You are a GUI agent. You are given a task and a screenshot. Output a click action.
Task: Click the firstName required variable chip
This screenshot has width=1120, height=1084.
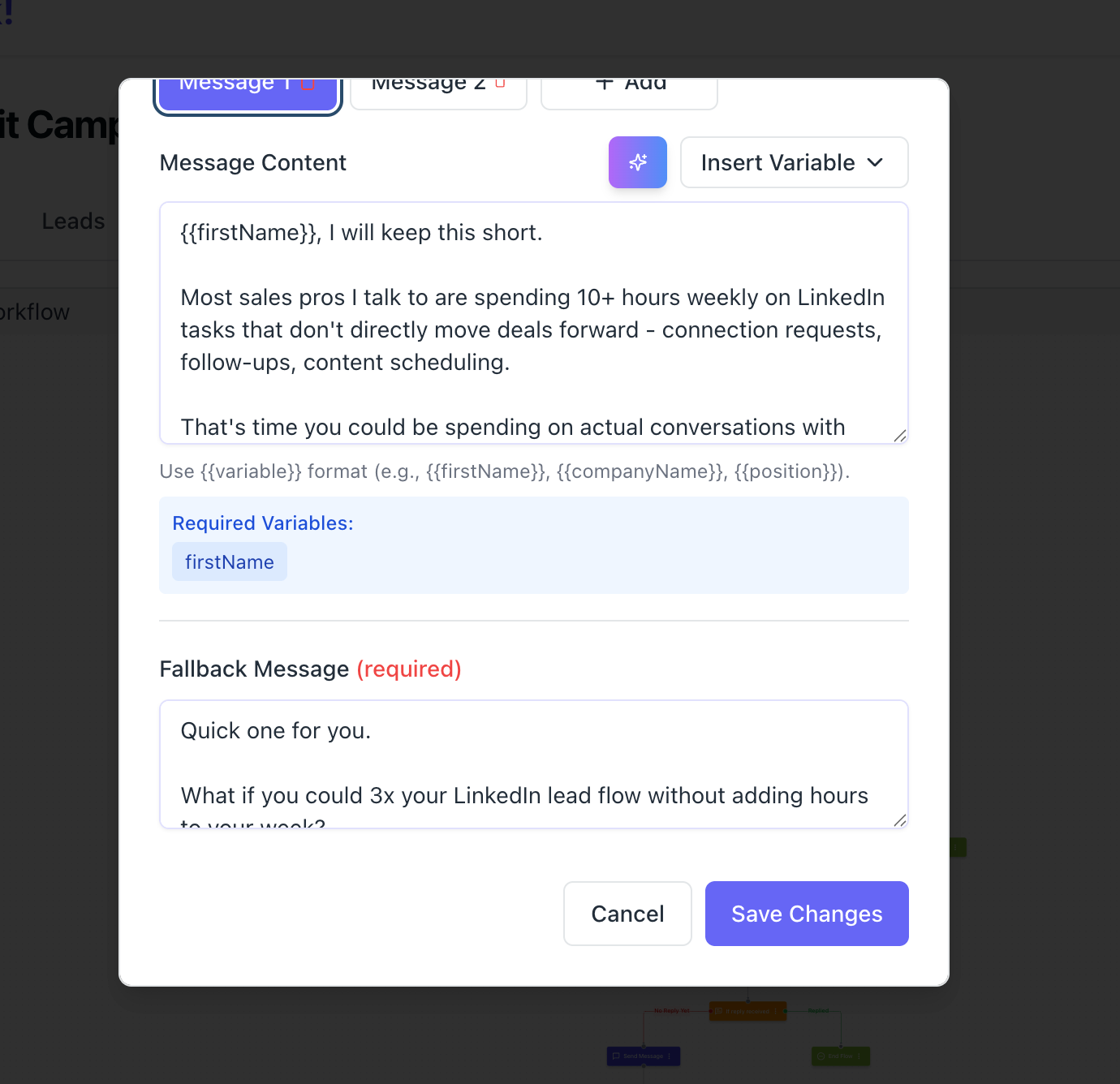point(229,562)
